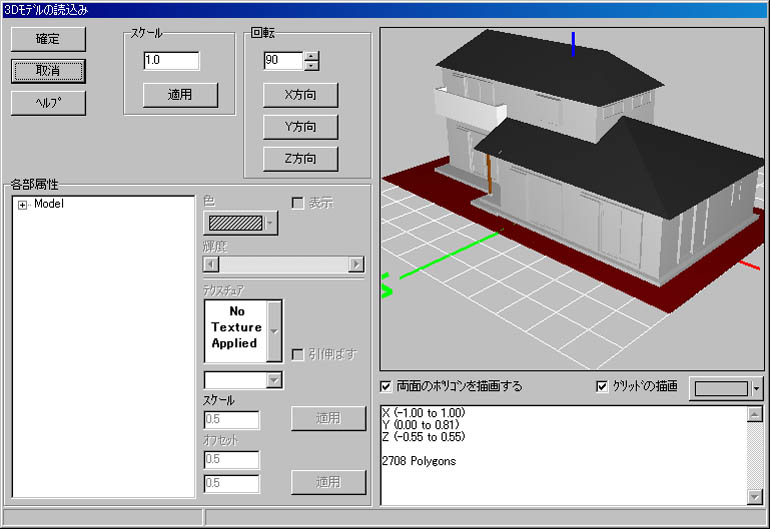The image size is (770, 529).
Task: Click the texture scale field showing 0.5
Action: (x=231, y=419)
